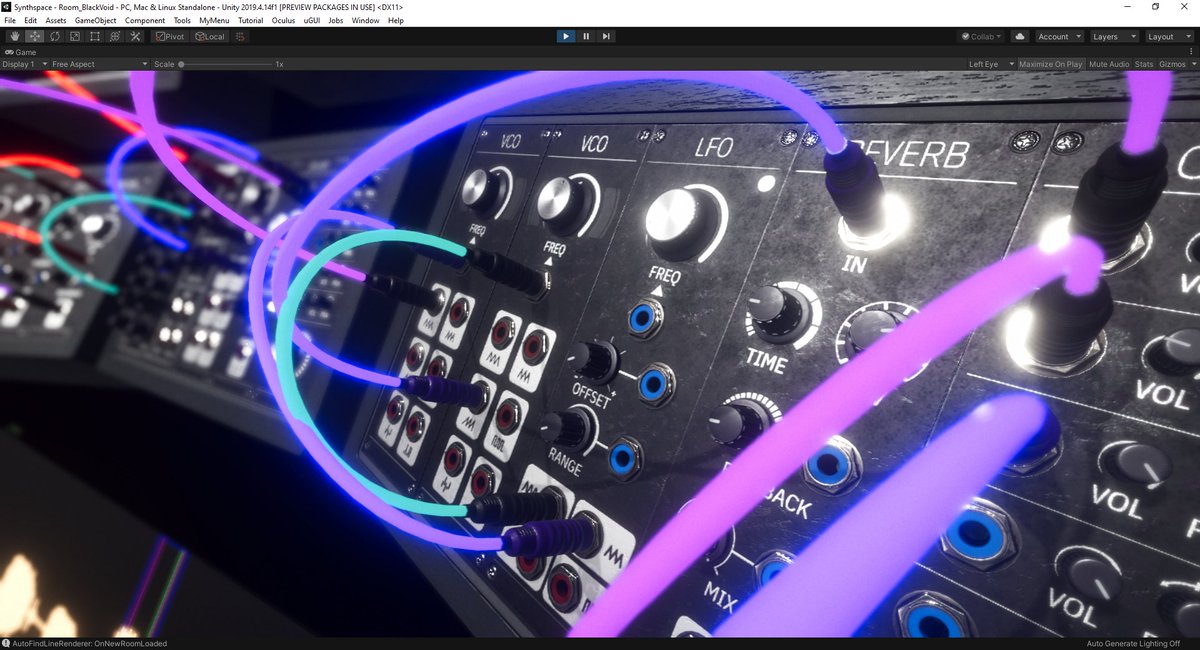Select the Move tool

click(x=35, y=36)
